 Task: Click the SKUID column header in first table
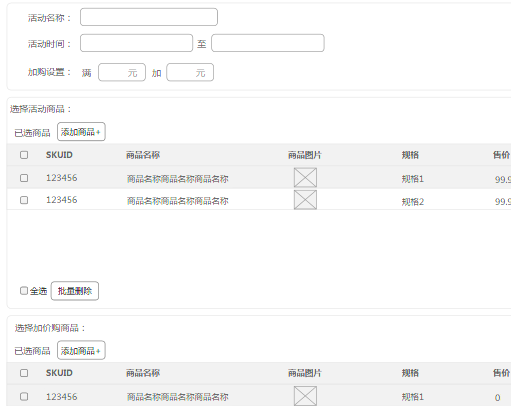(59, 155)
